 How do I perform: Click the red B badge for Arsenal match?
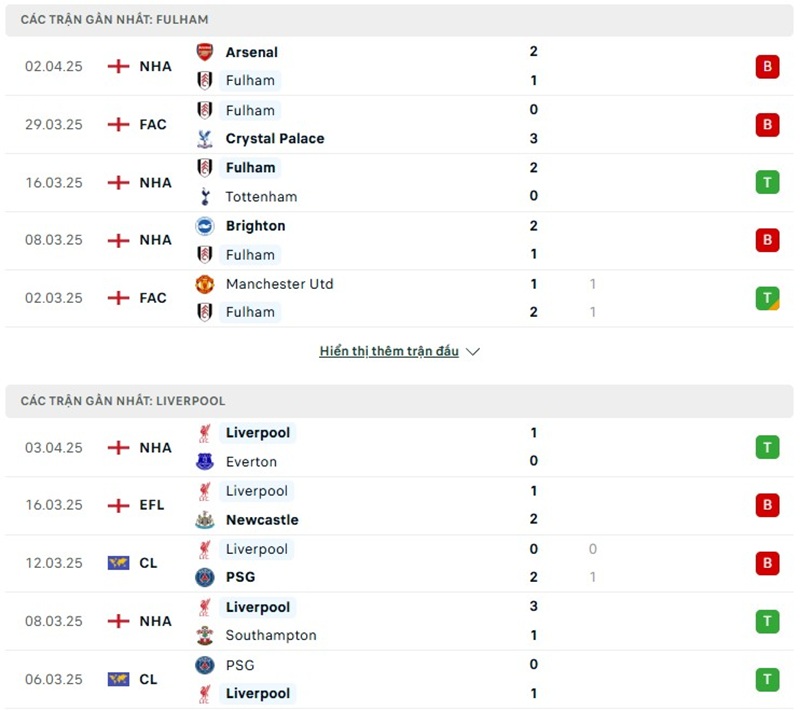(767, 67)
